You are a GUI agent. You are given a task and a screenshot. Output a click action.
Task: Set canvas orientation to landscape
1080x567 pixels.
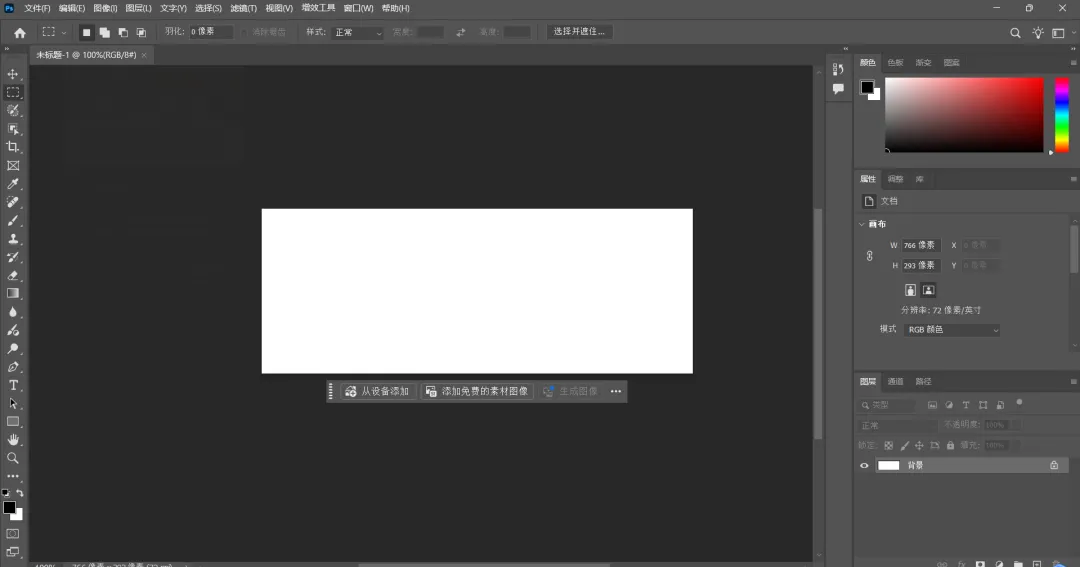click(x=928, y=290)
